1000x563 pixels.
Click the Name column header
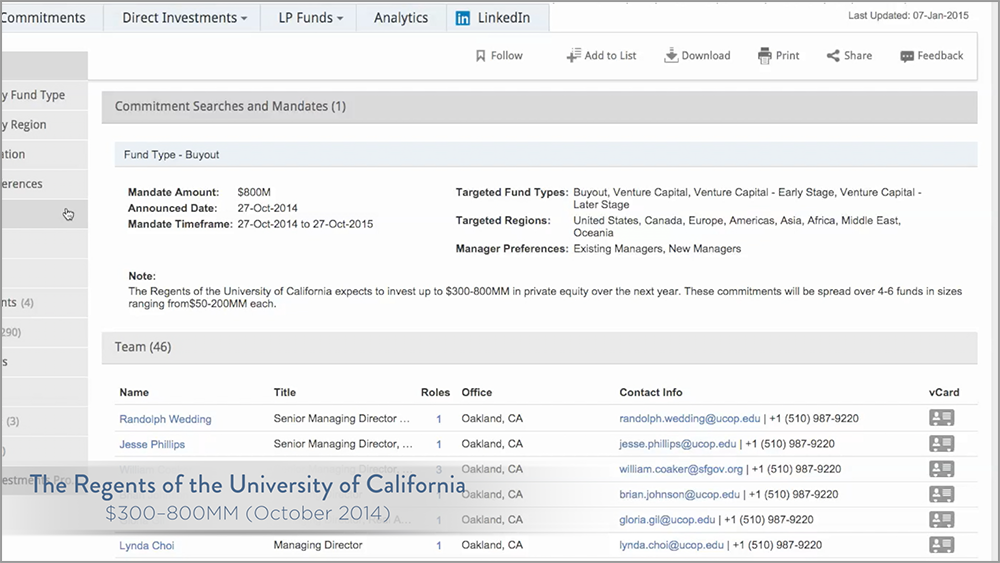click(x=134, y=393)
